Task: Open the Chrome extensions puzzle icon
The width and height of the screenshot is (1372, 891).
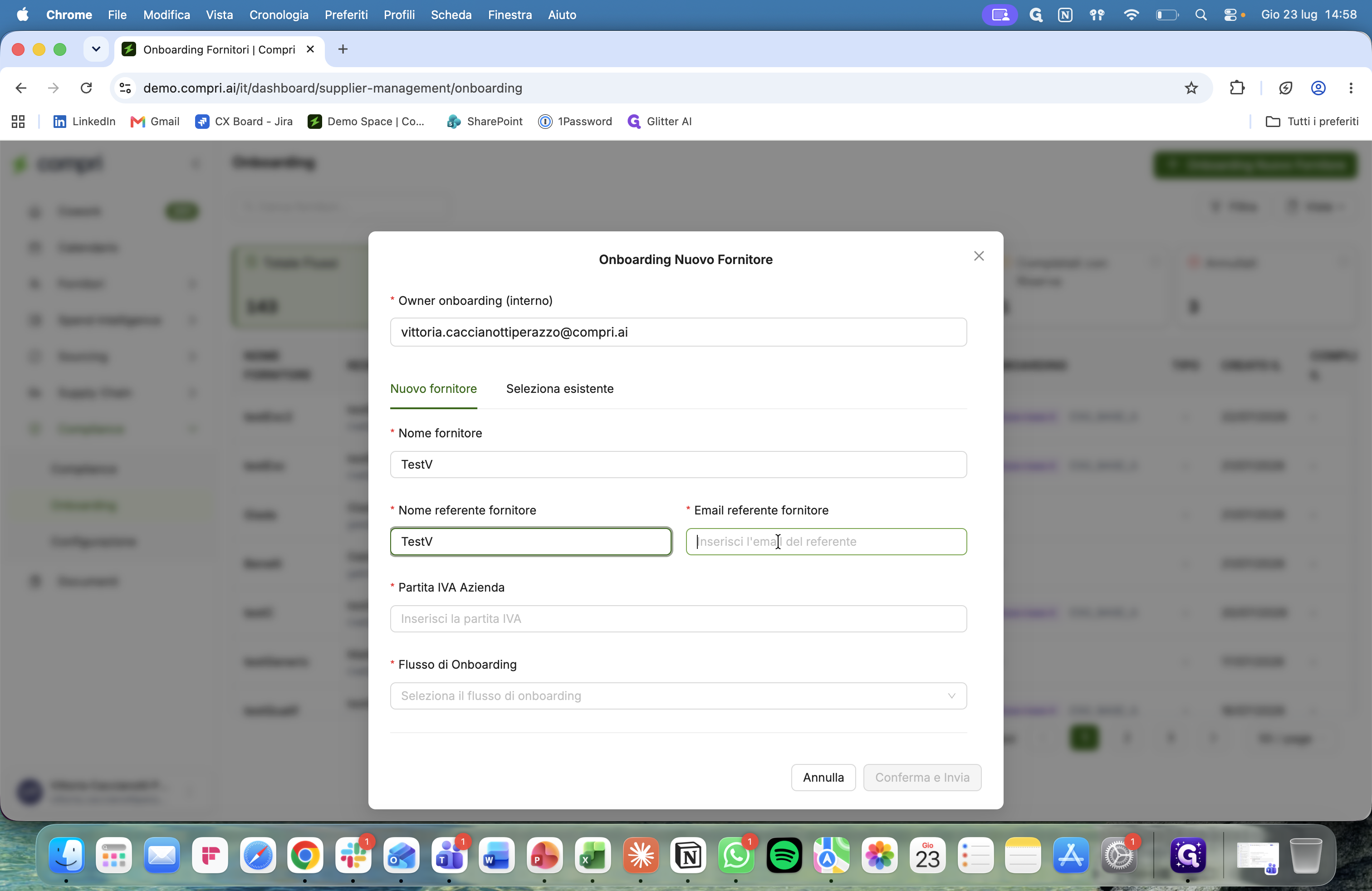Action: 1236,88
